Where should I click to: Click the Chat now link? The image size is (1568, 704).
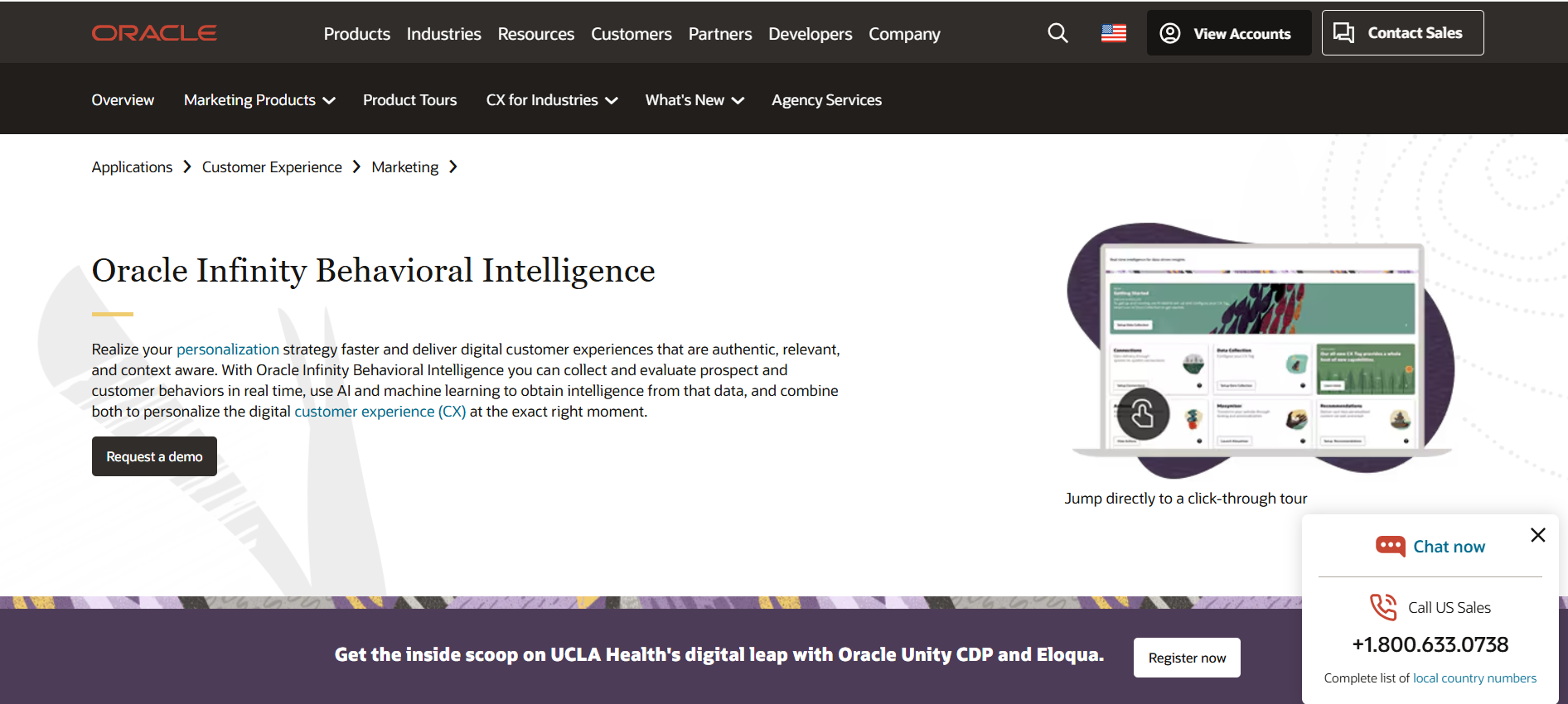click(x=1449, y=547)
